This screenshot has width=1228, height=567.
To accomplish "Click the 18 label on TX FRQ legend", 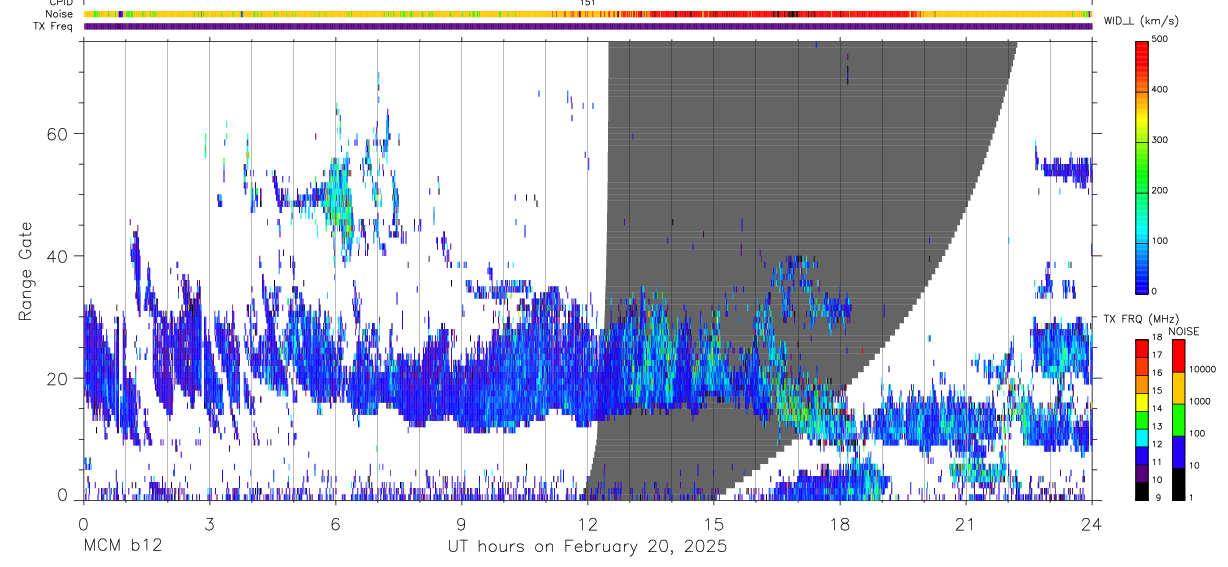I will coord(1157,338).
